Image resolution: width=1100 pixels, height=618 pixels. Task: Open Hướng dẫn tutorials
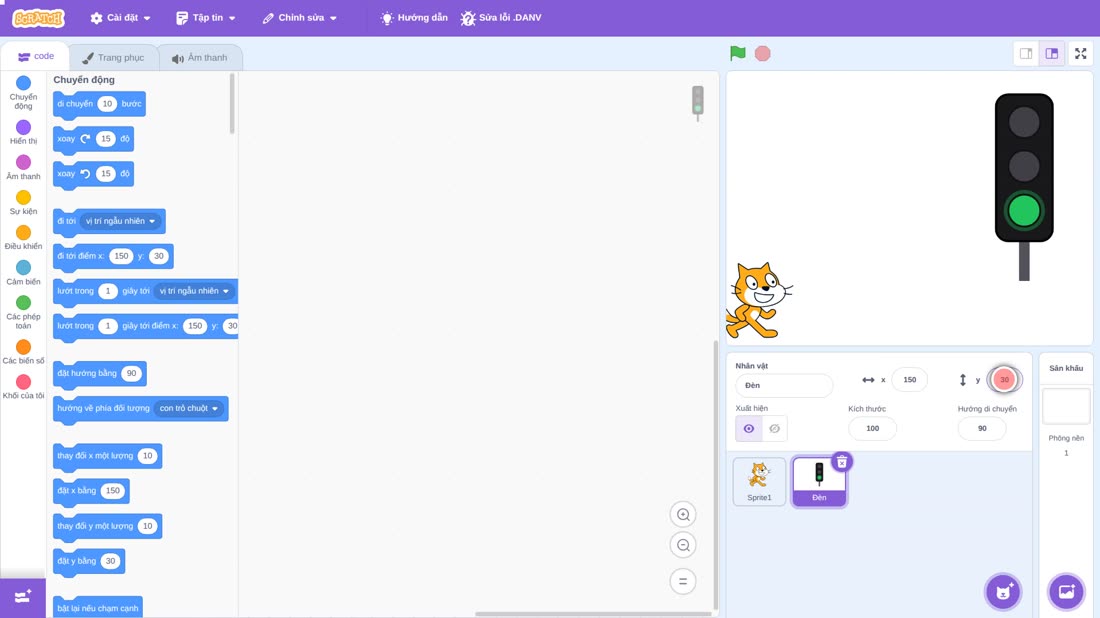(414, 18)
